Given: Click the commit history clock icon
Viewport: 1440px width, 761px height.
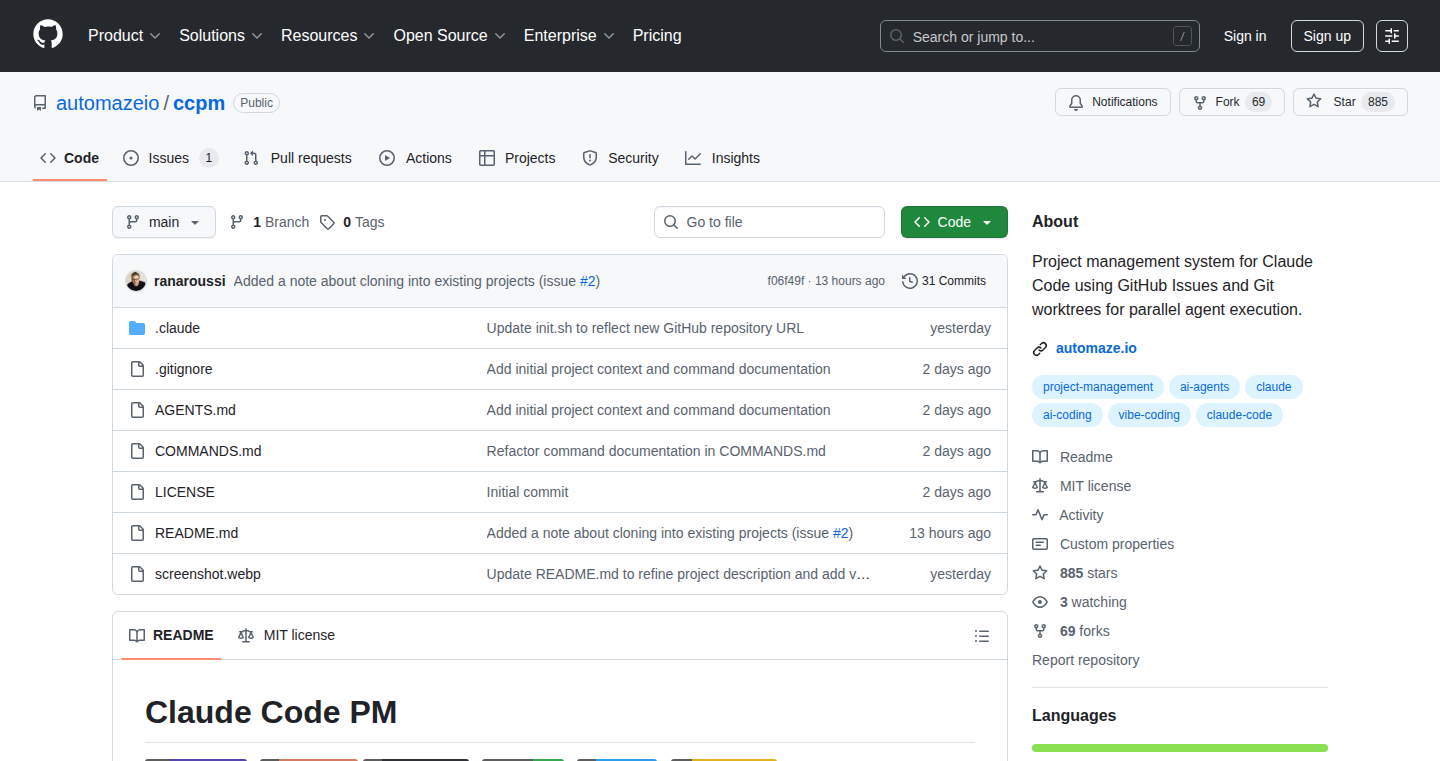Looking at the screenshot, I should (x=909, y=281).
